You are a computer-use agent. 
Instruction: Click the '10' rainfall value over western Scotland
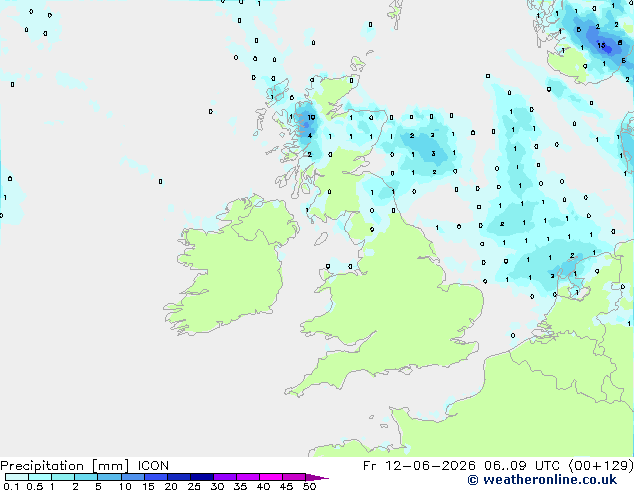click(311, 118)
